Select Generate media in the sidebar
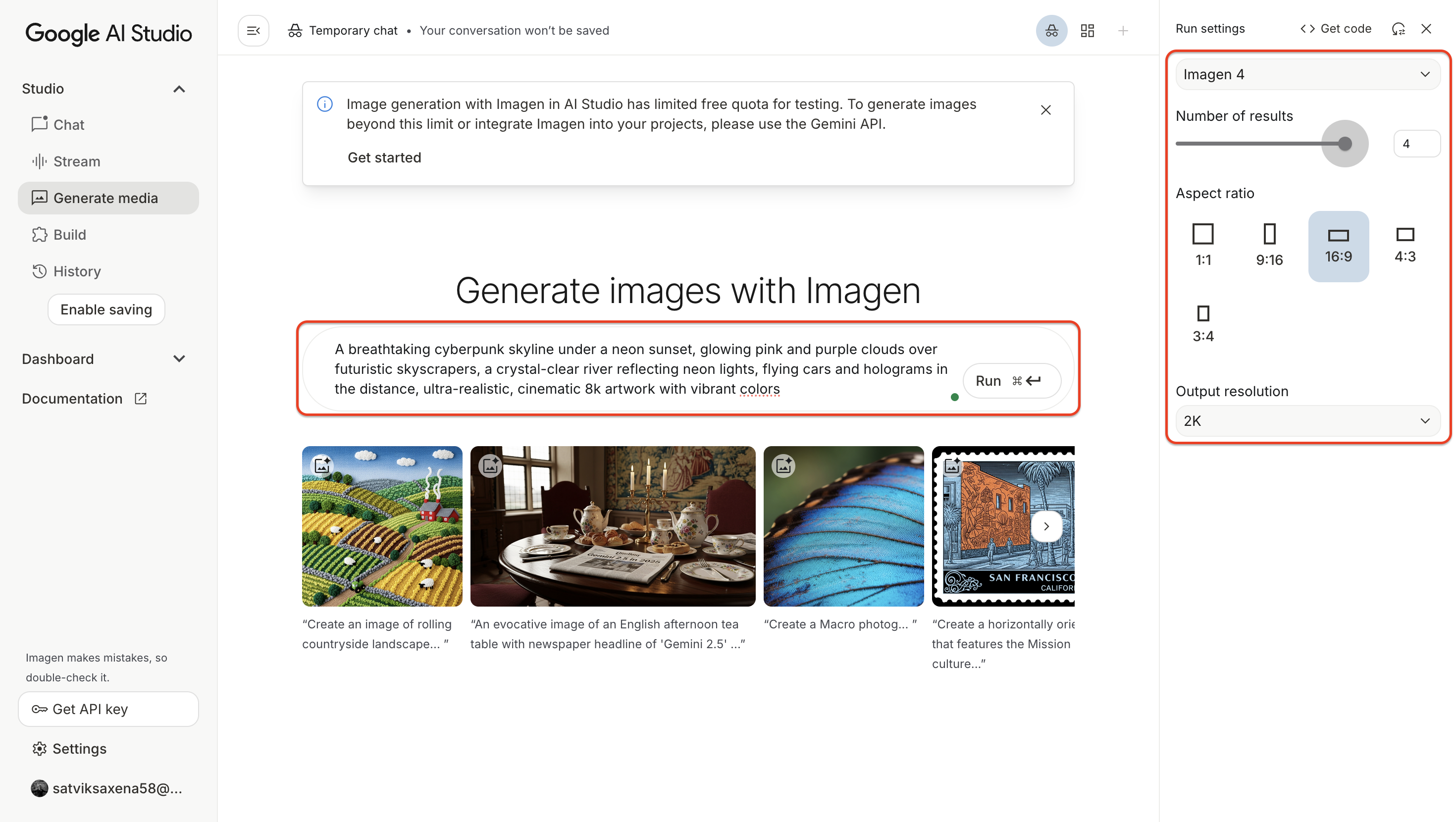The width and height of the screenshot is (1456, 822). [x=108, y=199]
